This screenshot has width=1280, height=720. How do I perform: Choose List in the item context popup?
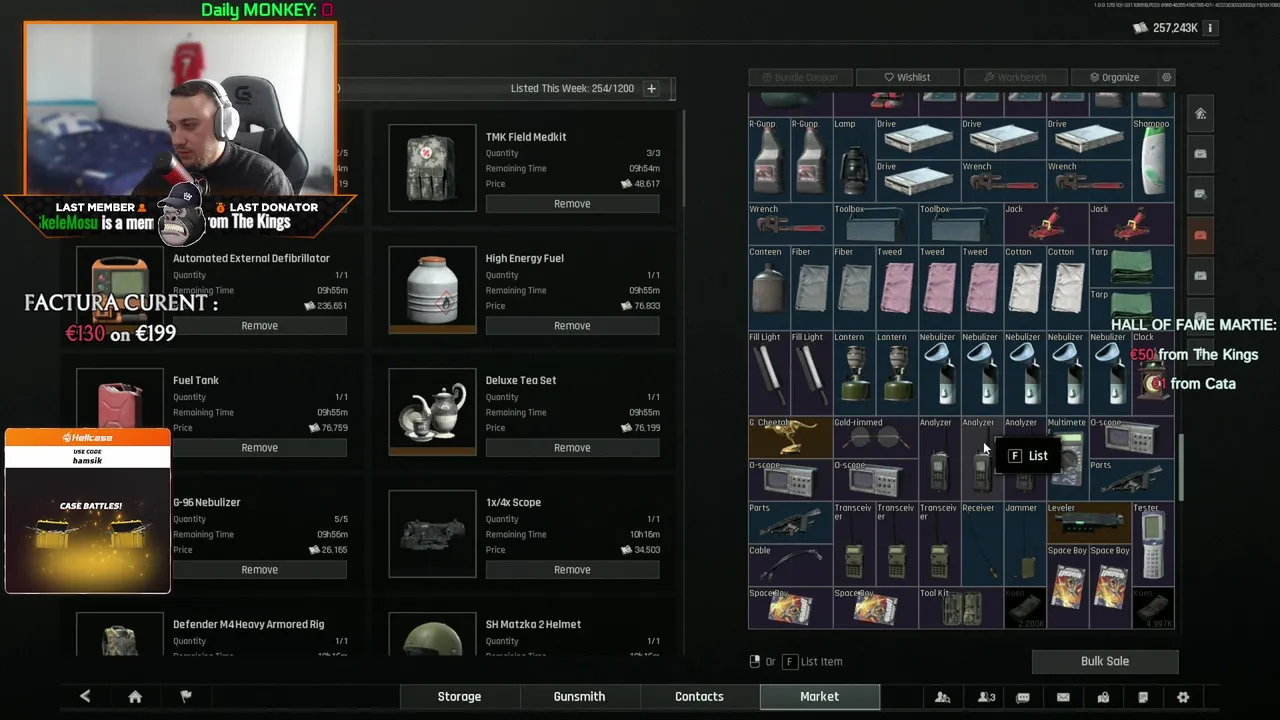click(x=1027, y=456)
